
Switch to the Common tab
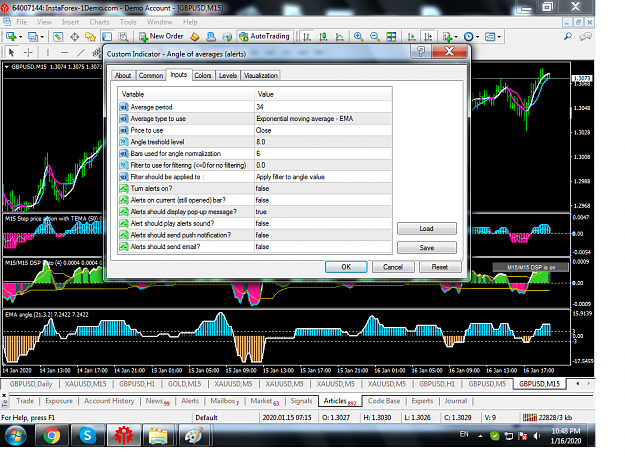tap(151, 75)
